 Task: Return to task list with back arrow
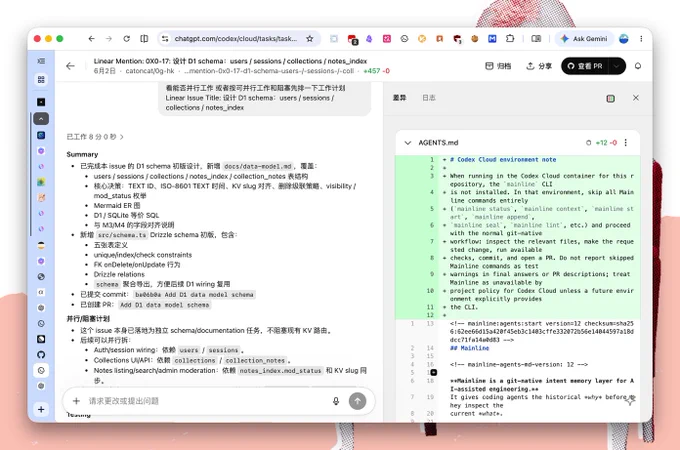(70, 66)
